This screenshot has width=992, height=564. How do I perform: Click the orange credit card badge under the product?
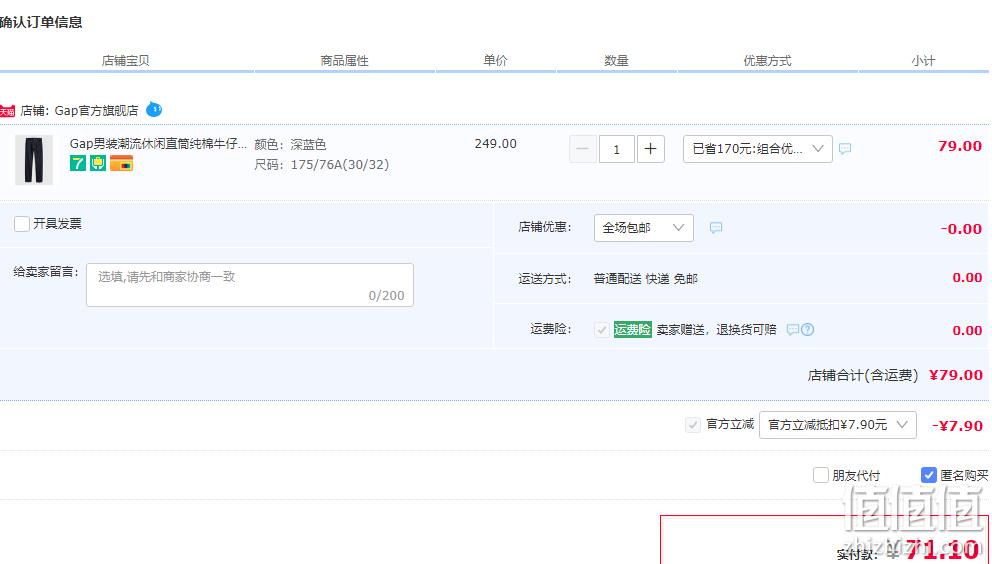121,163
